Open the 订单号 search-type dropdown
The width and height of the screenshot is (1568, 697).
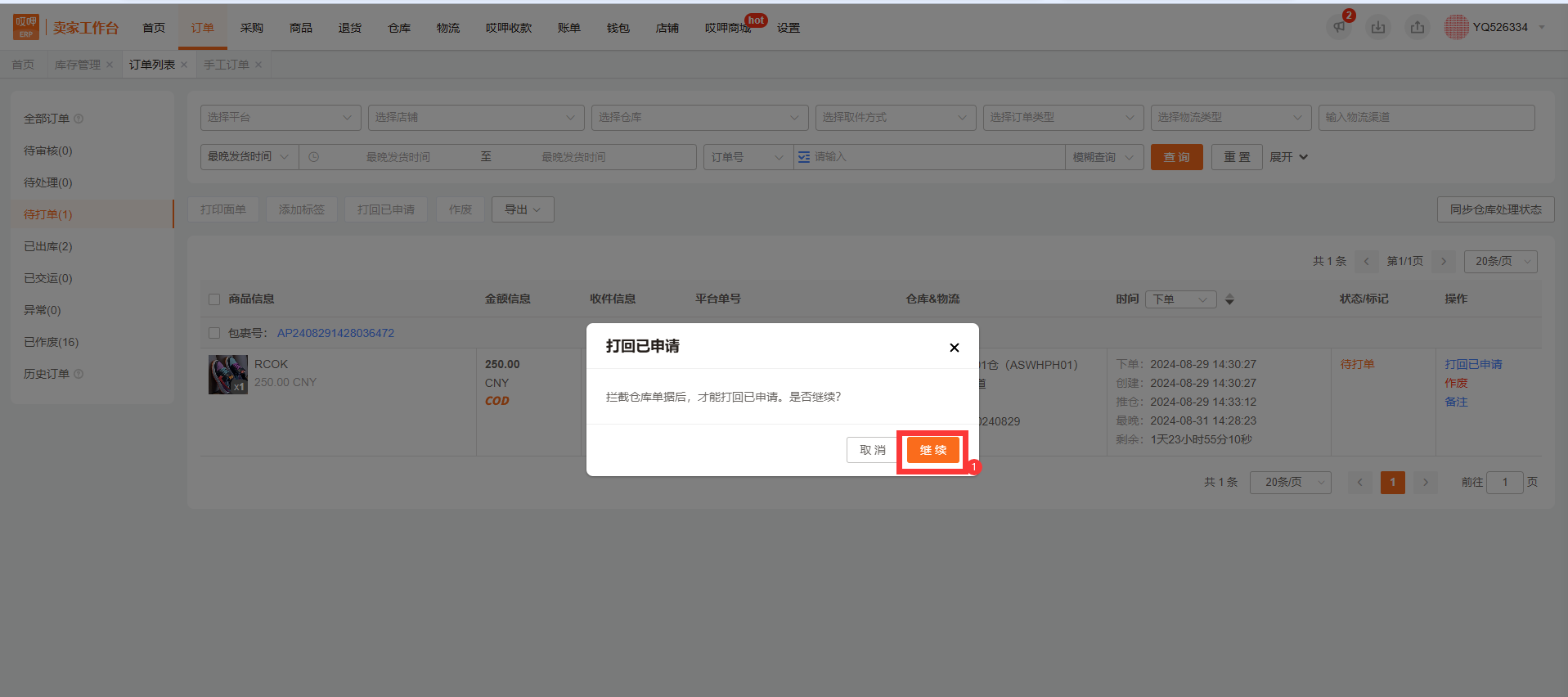(748, 157)
